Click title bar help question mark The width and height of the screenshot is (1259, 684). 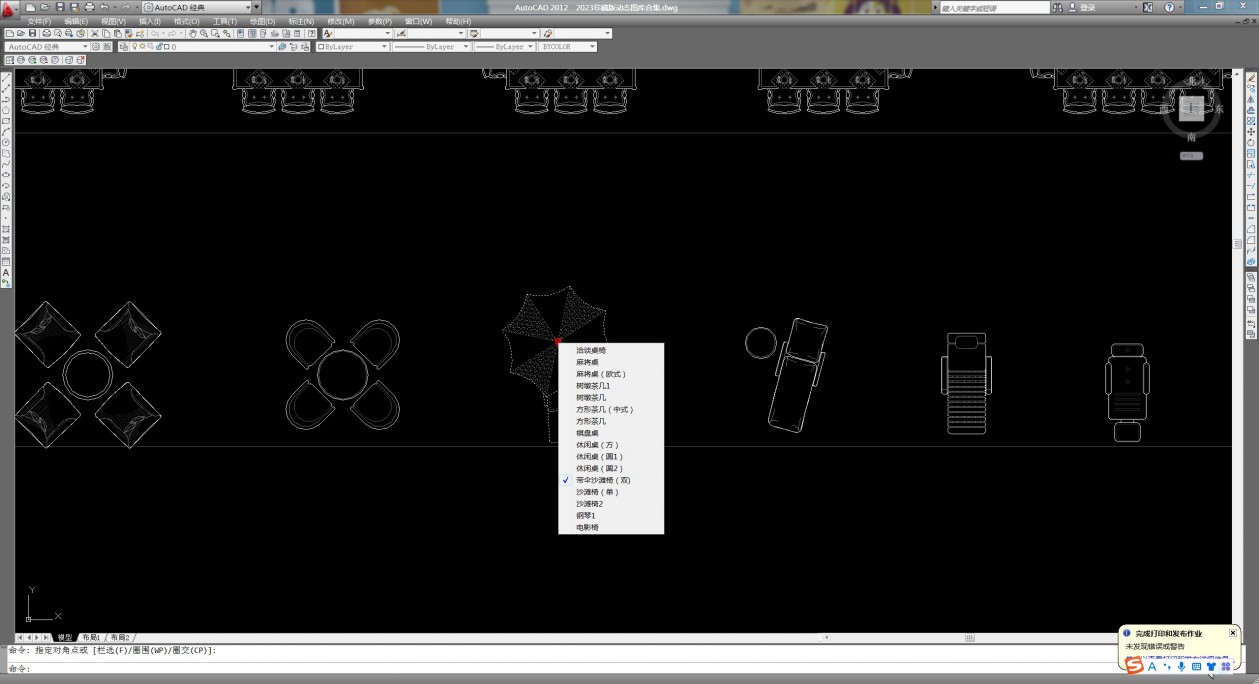(x=1167, y=7)
